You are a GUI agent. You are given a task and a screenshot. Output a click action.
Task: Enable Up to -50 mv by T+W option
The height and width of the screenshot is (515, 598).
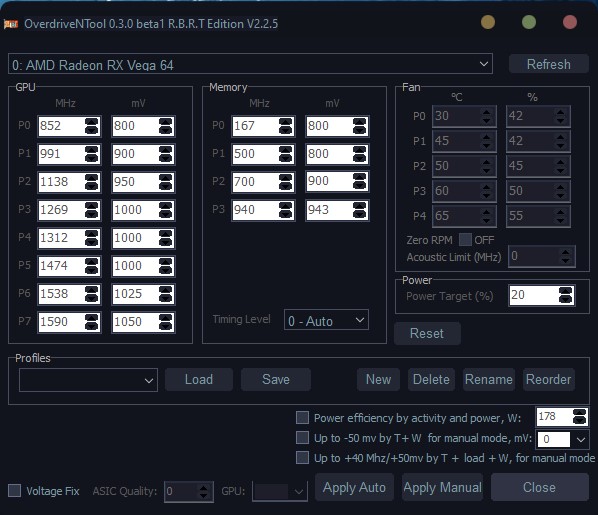[302, 438]
